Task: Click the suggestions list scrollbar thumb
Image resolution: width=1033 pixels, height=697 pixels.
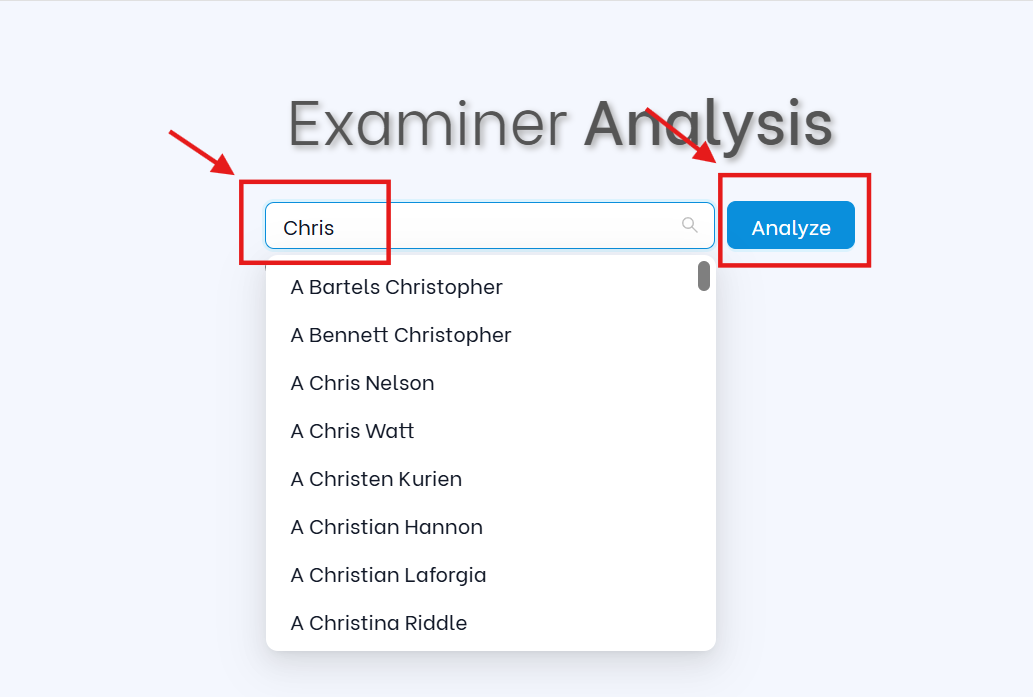Action: [x=704, y=276]
